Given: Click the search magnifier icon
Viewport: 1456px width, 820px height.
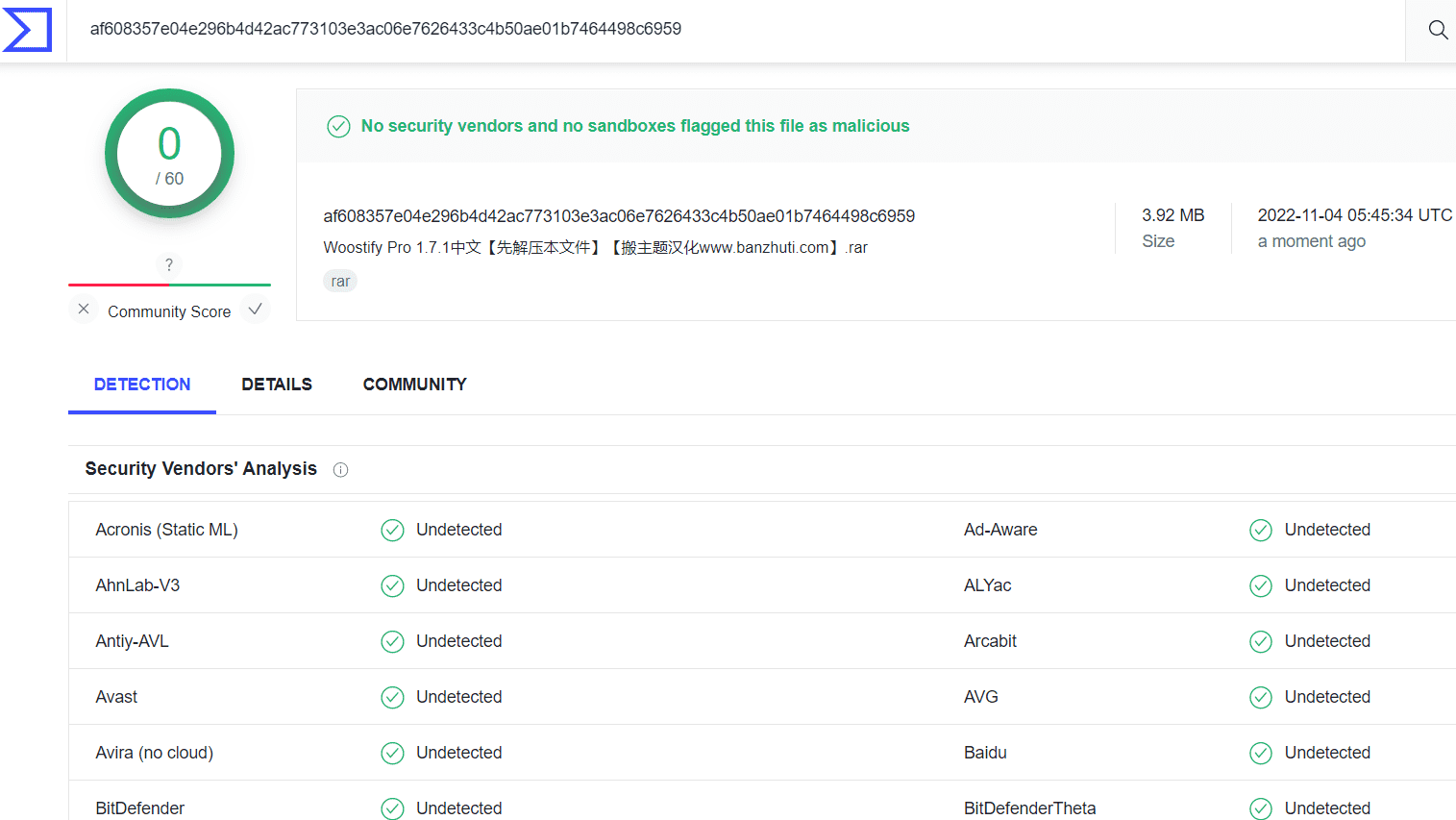Looking at the screenshot, I should point(1438,30).
